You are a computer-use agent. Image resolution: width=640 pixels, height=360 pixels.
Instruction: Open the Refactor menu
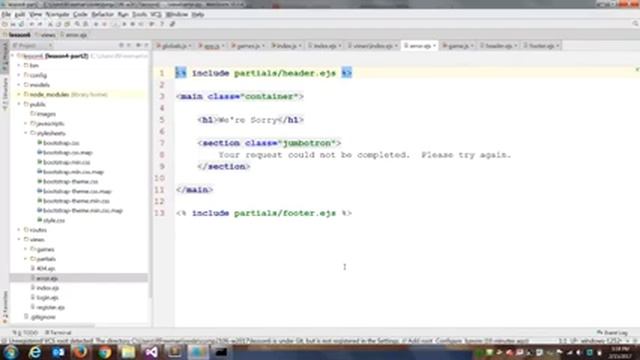pos(102,14)
